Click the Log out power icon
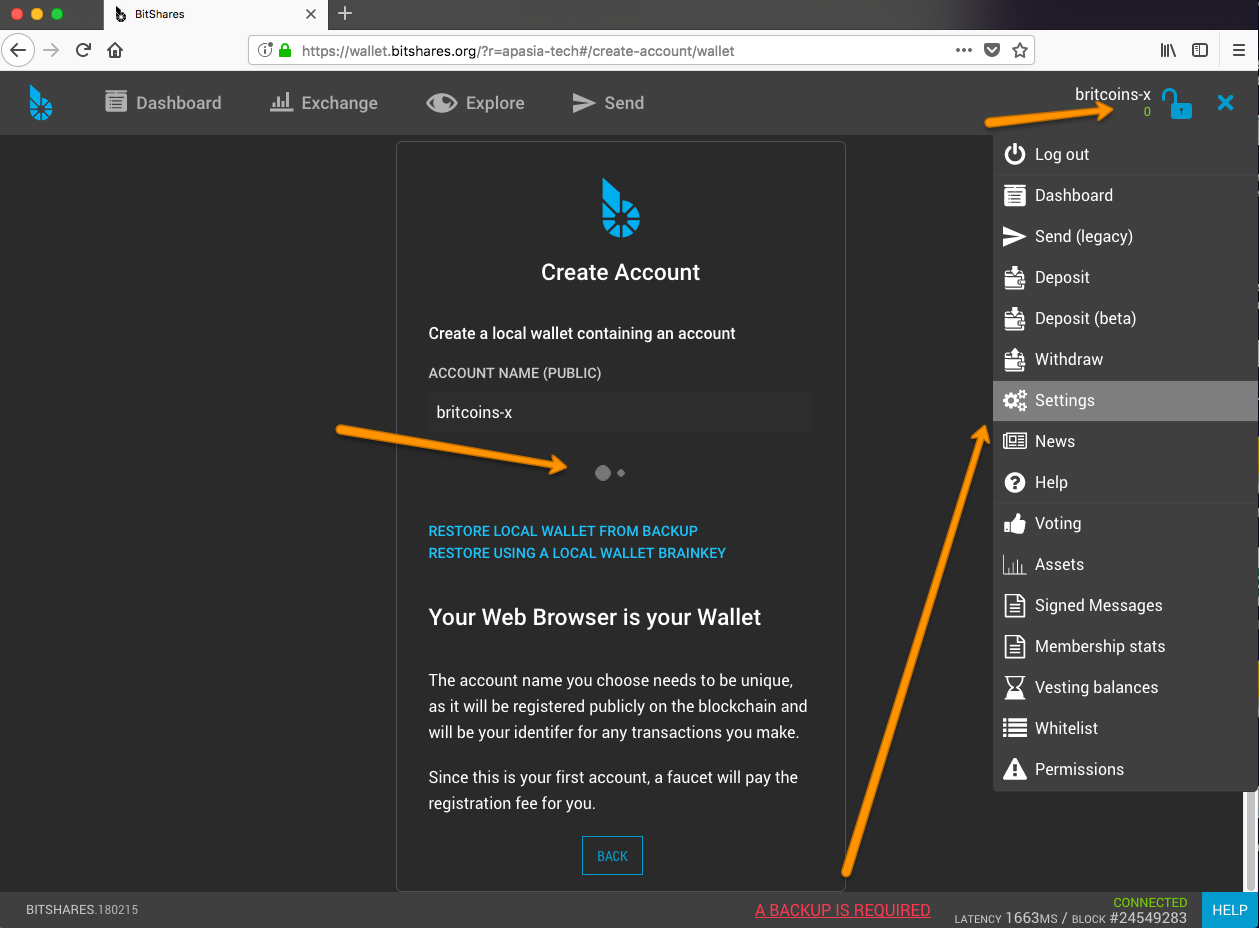Viewport: 1259px width, 928px height. point(1015,154)
